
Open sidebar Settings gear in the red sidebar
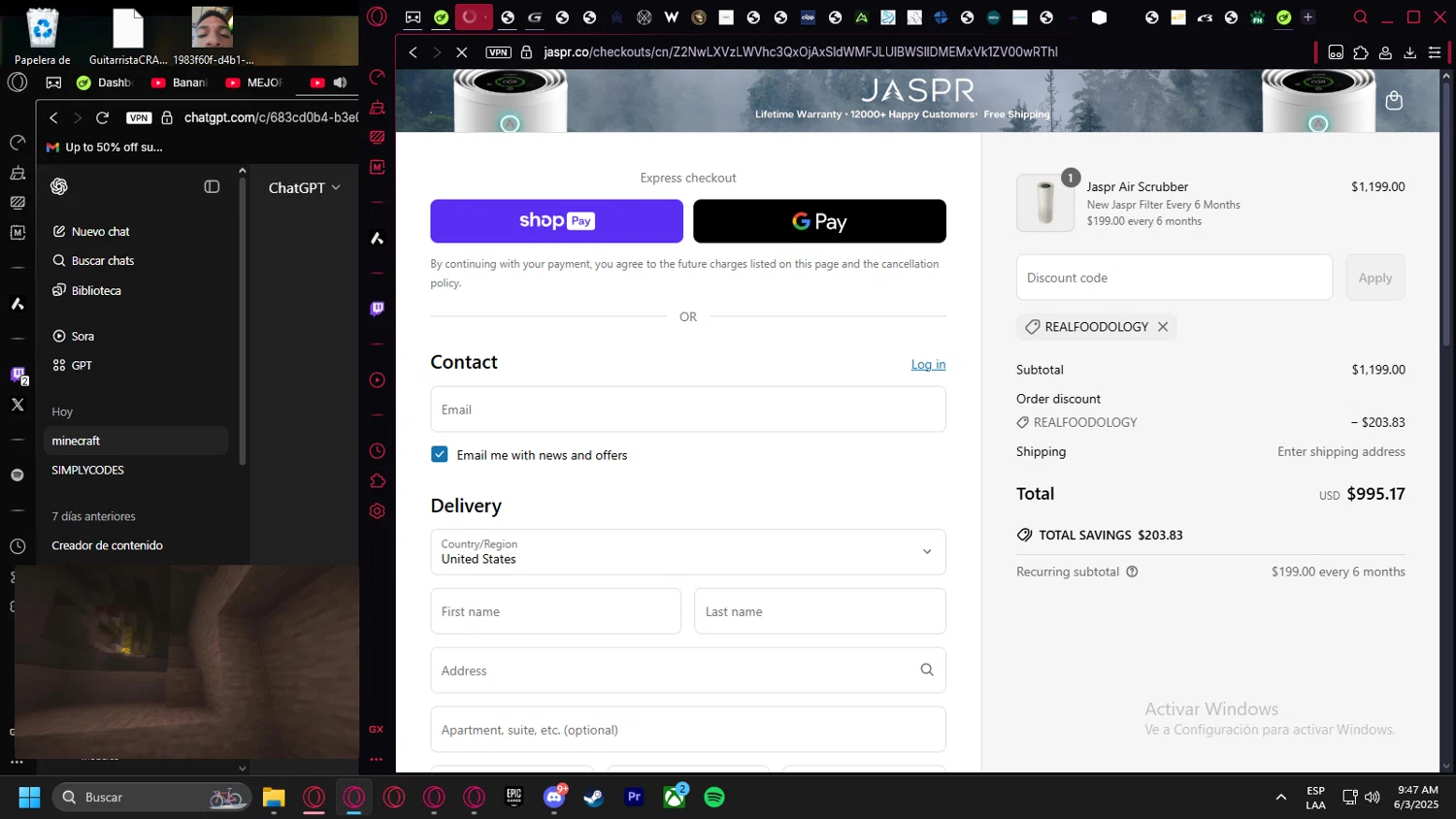click(378, 511)
